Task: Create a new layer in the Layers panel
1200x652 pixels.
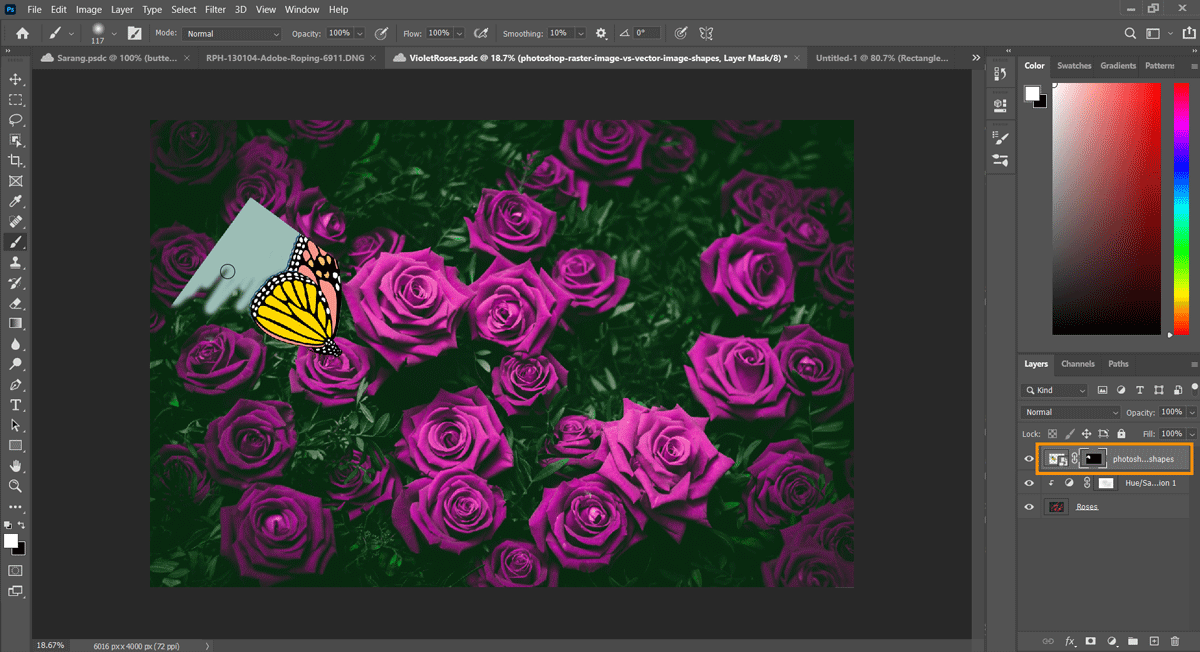Action: [x=1154, y=641]
